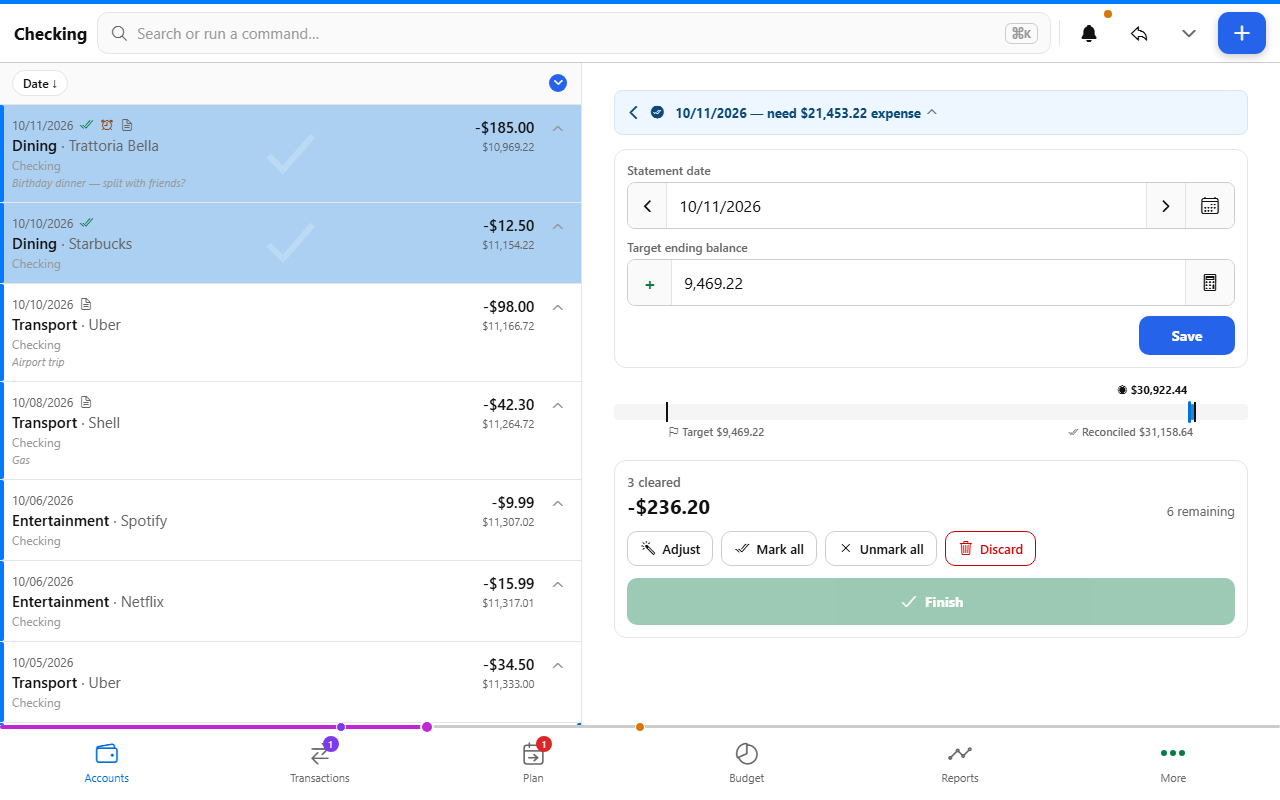
Task: Expand the Starbucks transaction chevron
Action: point(558,226)
